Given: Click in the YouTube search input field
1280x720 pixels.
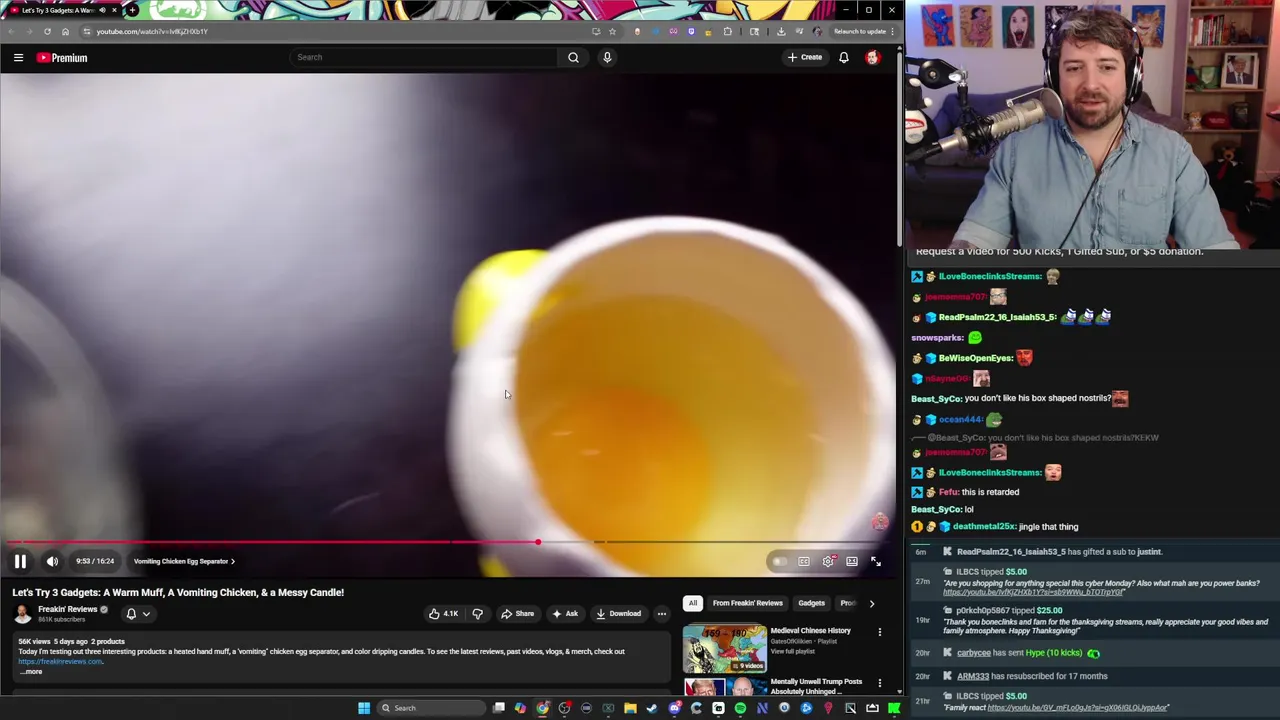Looking at the screenshot, I should tap(423, 57).
